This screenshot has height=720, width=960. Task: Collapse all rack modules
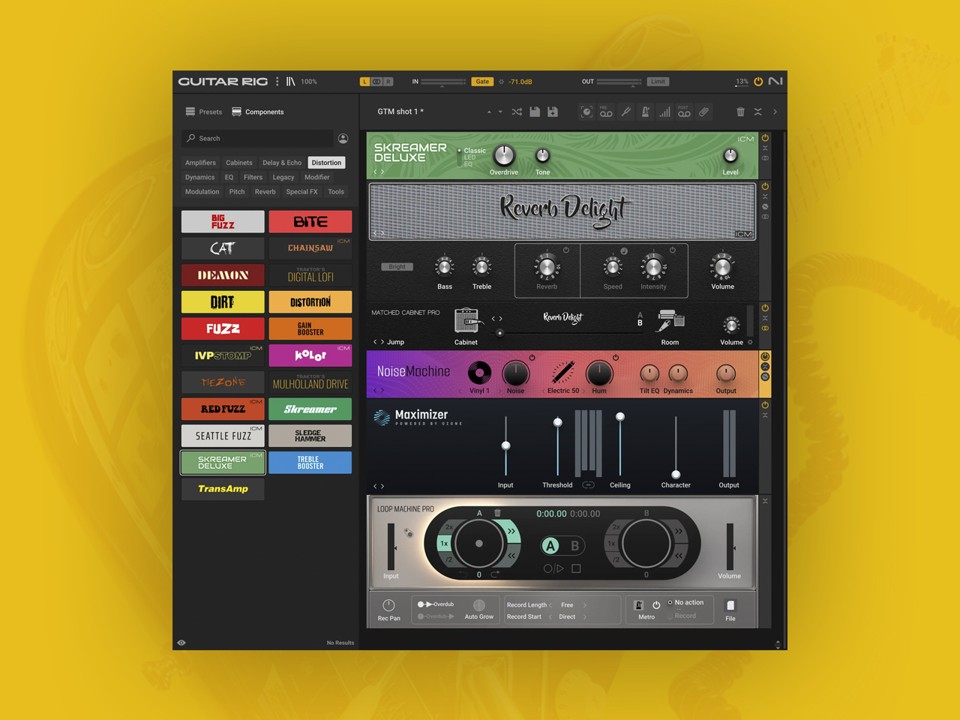click(x=758, y=111)
